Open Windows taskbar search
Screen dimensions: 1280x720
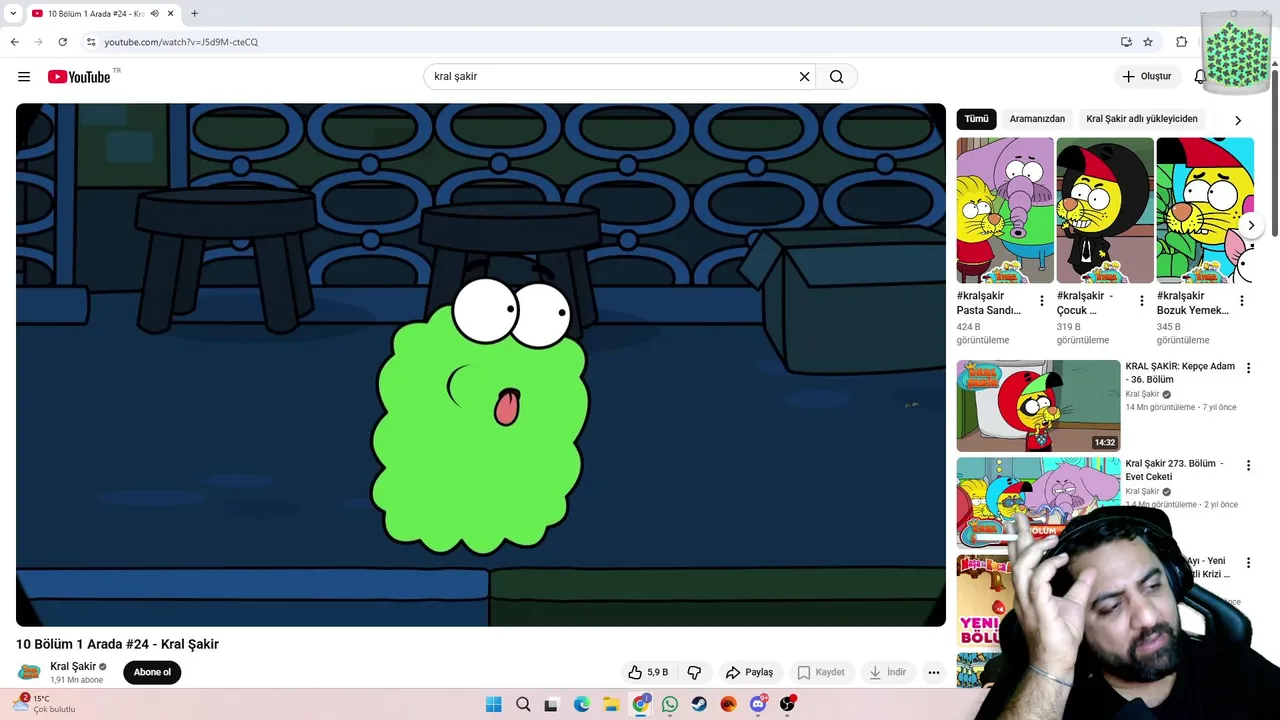tap(523, 704)
